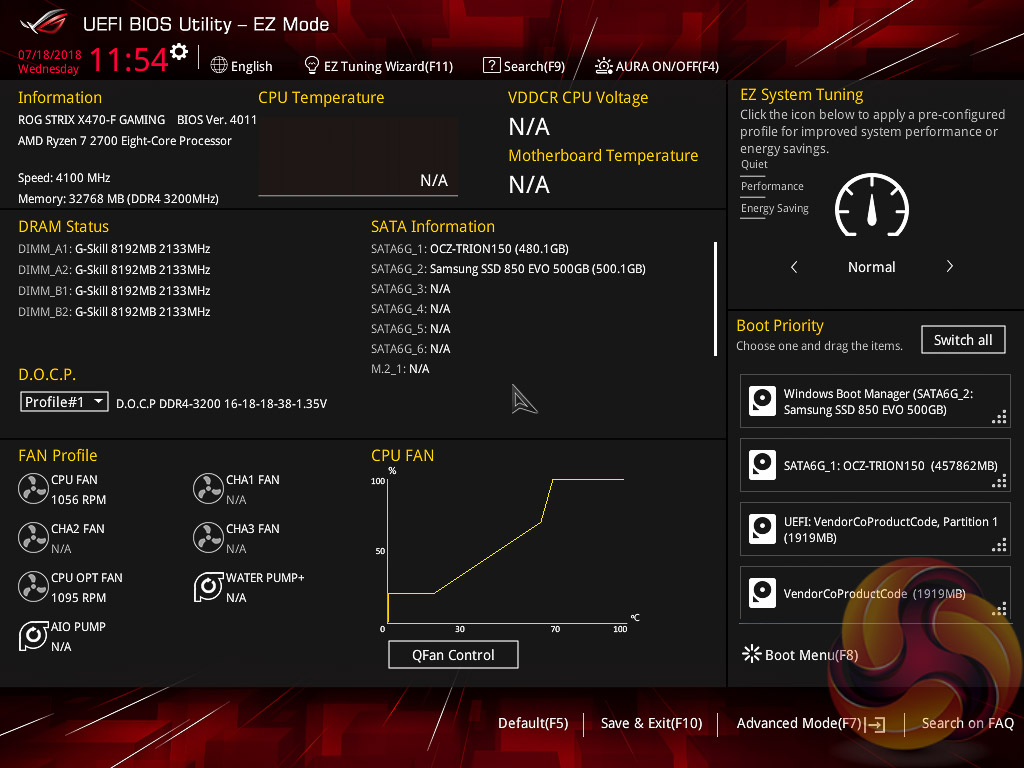The height and width of the screenshot is (768, 1024).
Task: Click the AIO PUMP icon
Action: (x=33, y=636)
